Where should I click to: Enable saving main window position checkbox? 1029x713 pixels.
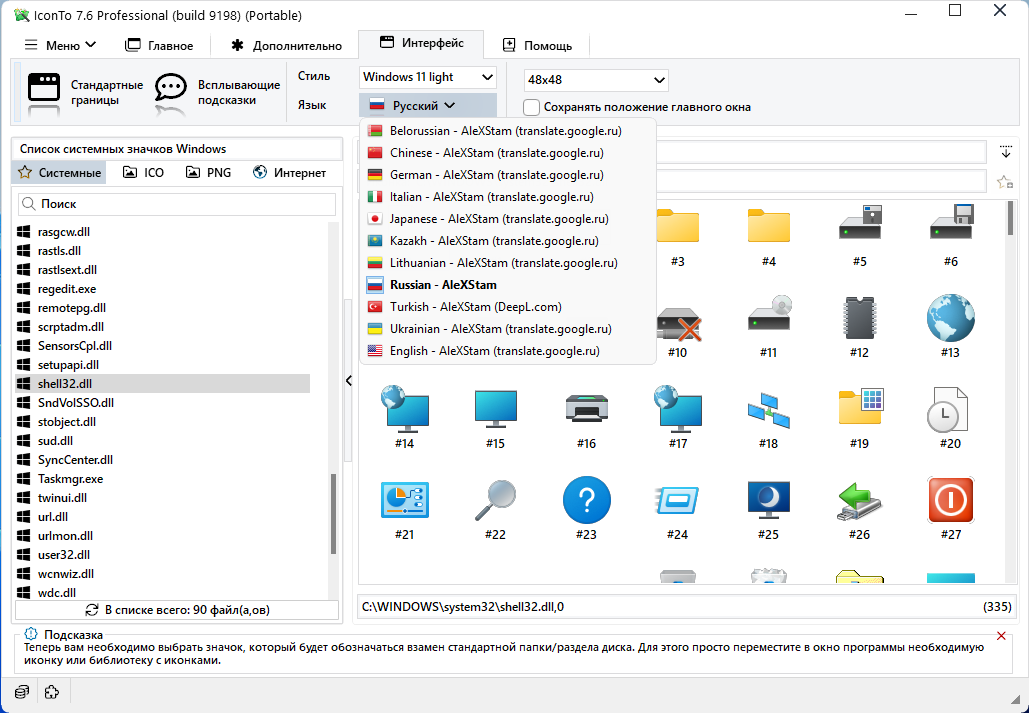point(532,107)
